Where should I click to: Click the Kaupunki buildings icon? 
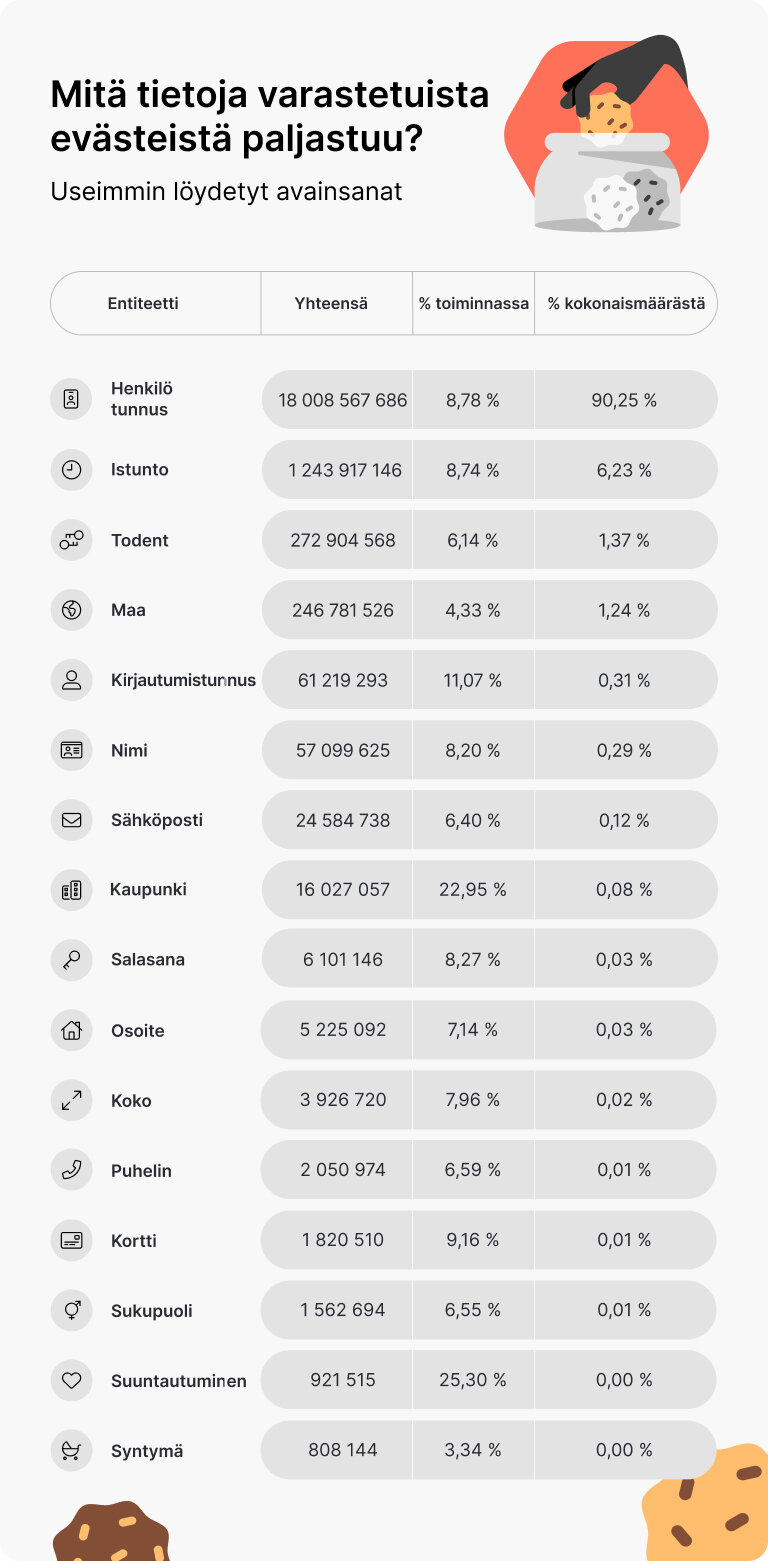pos(71,889)
